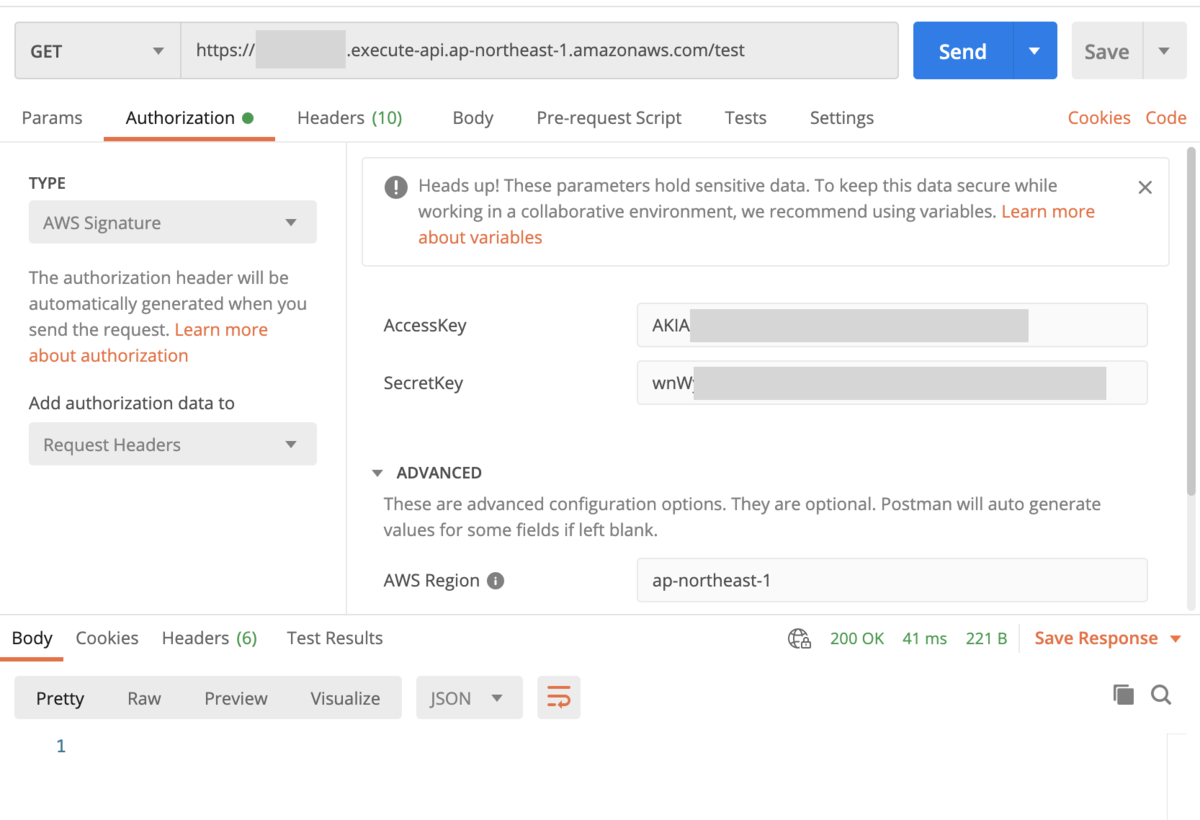Open the Headers (10) tab

(x=349, y=118)
